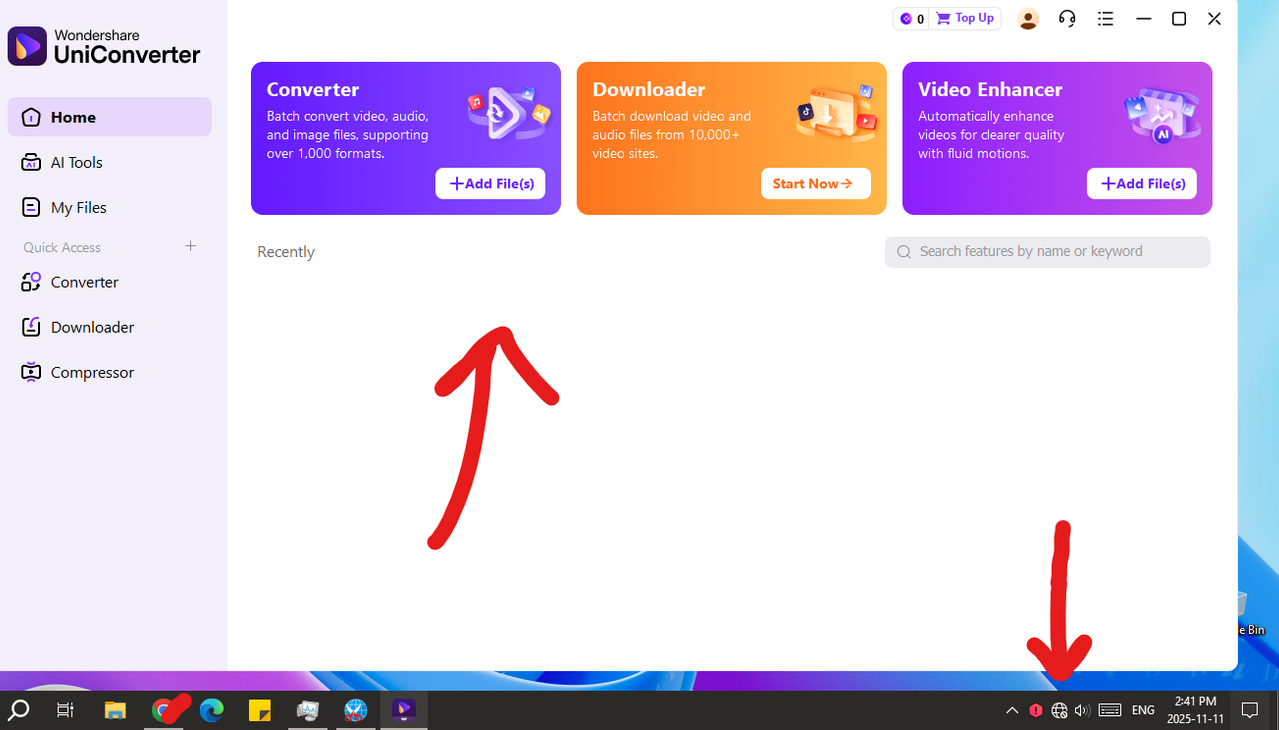Click the Top Up button
The height and width of the screenshot is (730, 1279).
[965, 18]
